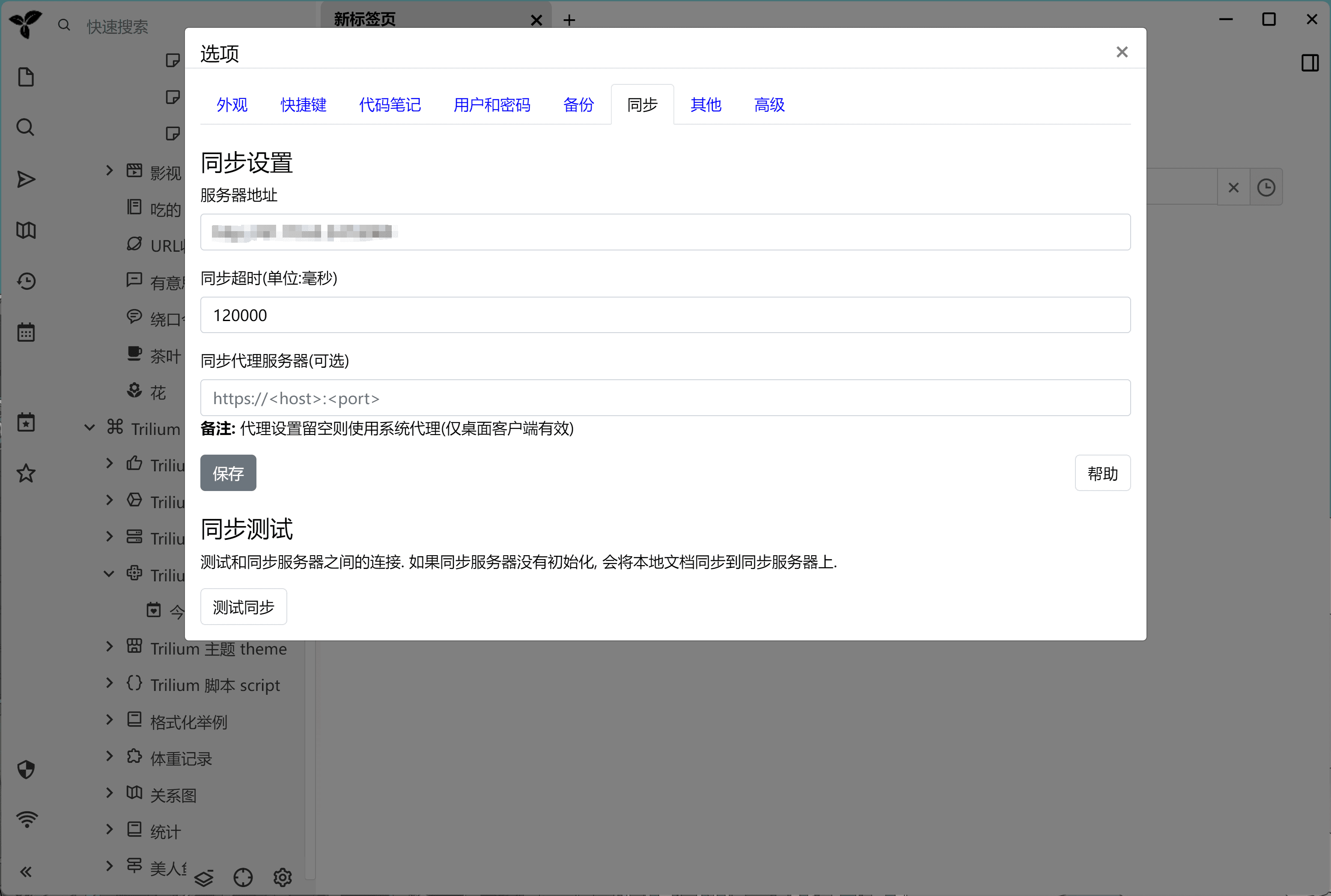Screen dimensions: 1331x896
Task: Select the 关系图 note
Action: [x=173, y=795]
